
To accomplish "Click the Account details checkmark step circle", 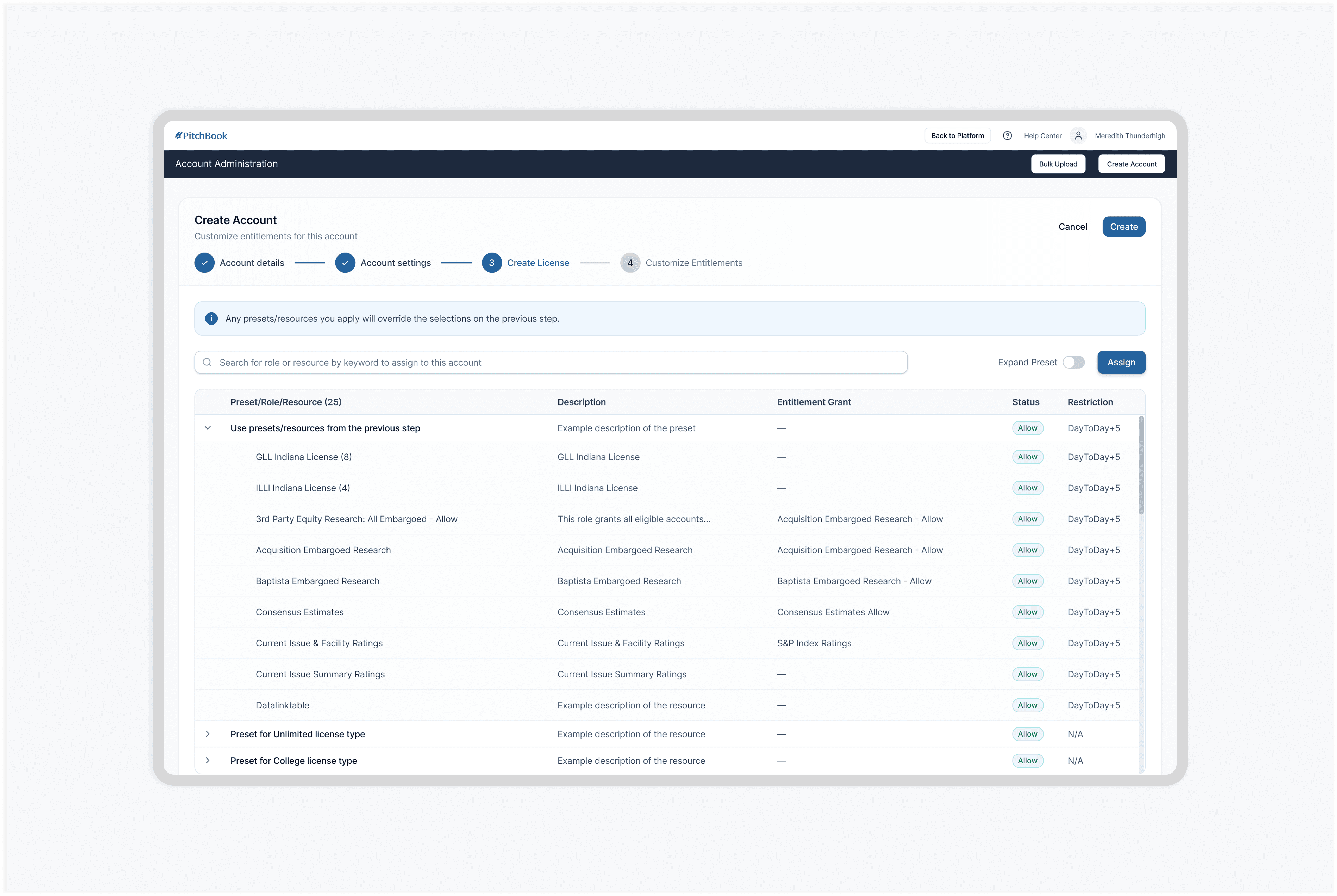I will click(x=204, y=263).
